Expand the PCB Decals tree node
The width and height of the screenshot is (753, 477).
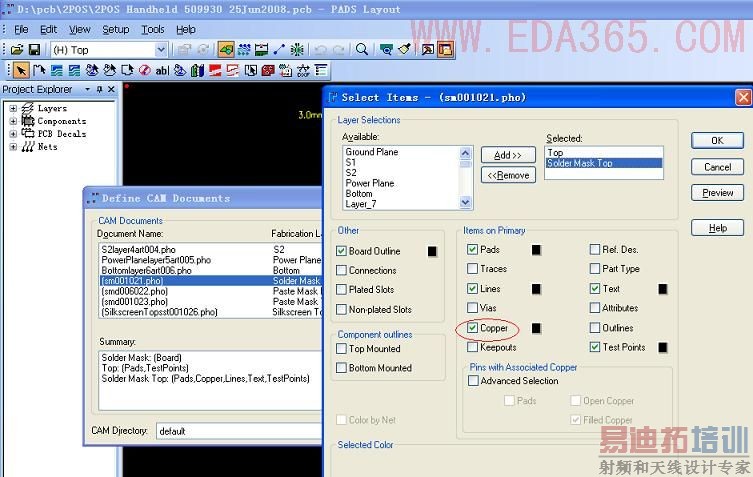13,134
